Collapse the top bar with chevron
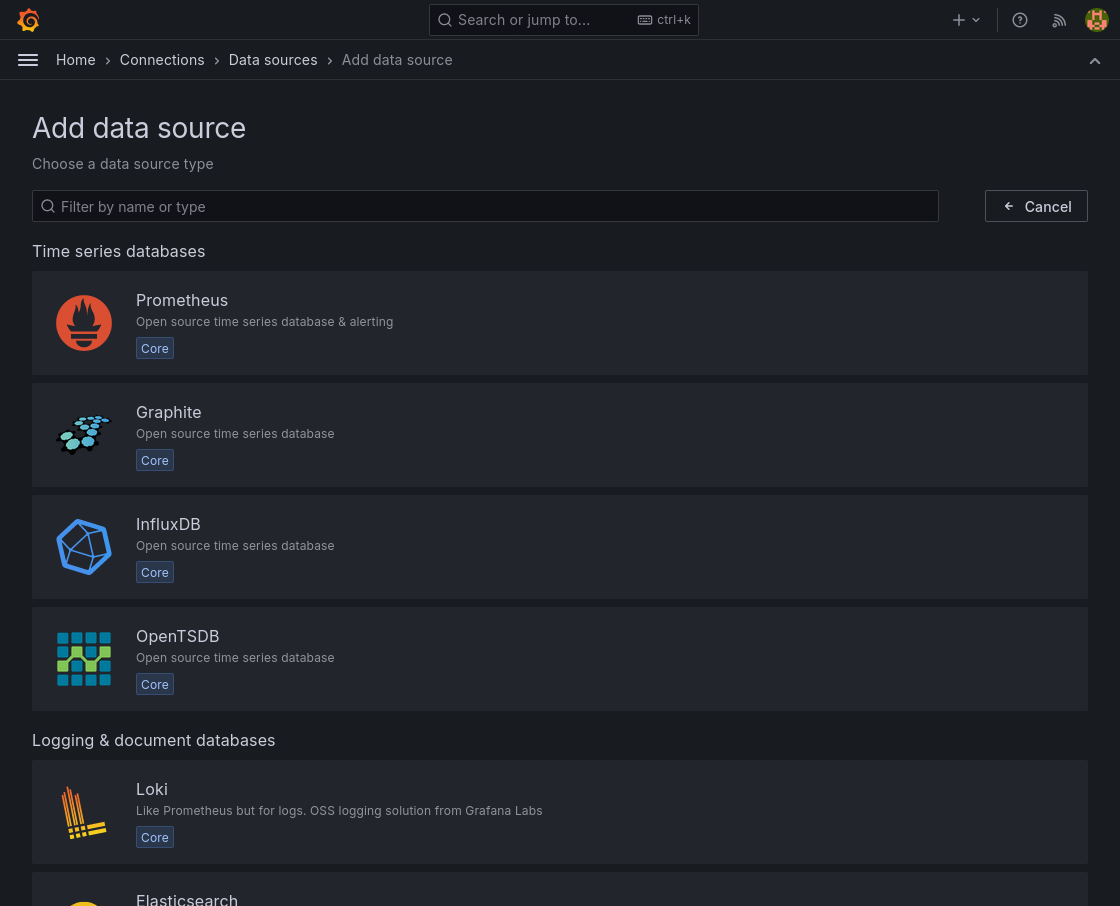This screenshot has width=1120, height=906. pos(1095,60)
